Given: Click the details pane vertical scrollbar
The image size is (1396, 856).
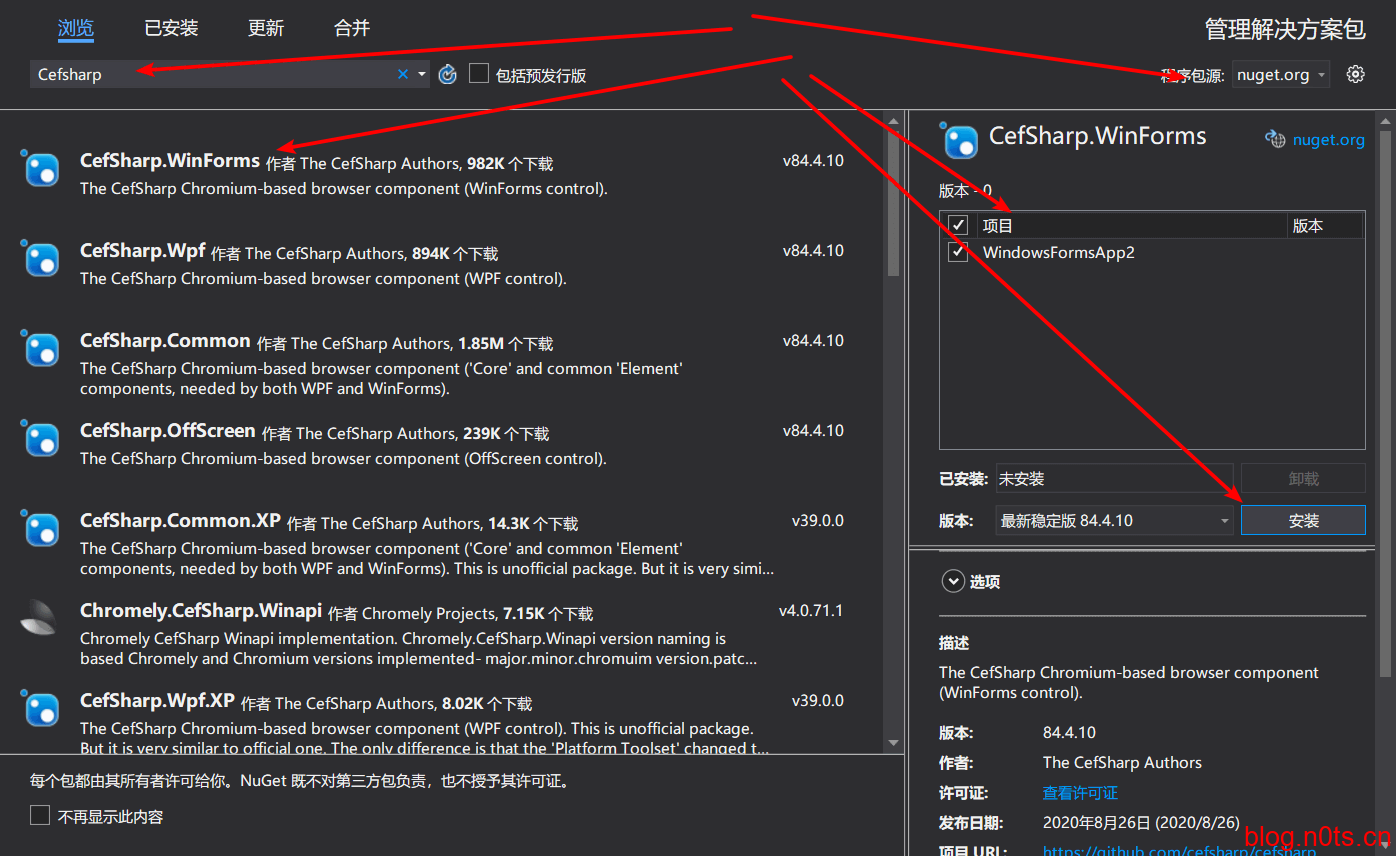Looking at the screenshot, I should (x=1385, y=403).
